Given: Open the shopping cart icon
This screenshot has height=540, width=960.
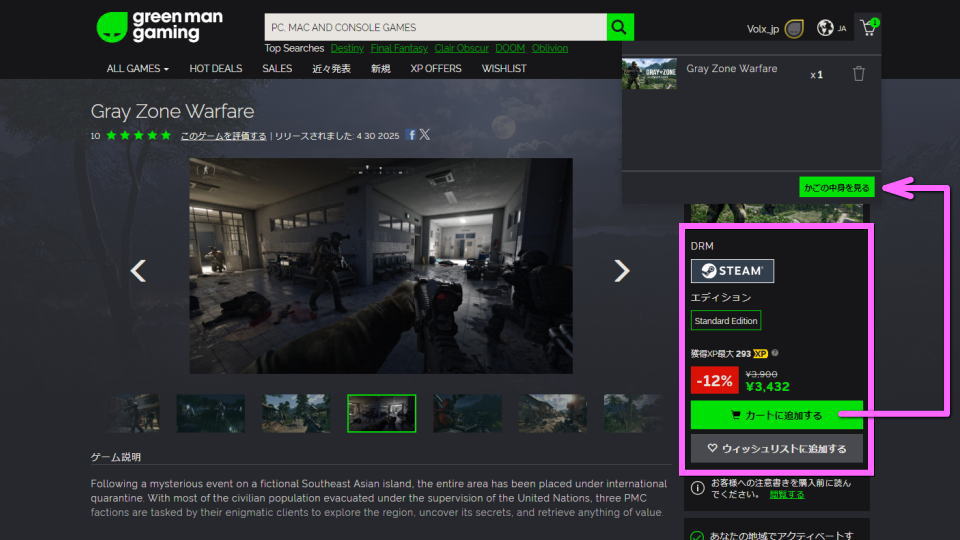Looking at the screenshot, I should point(868,28).
